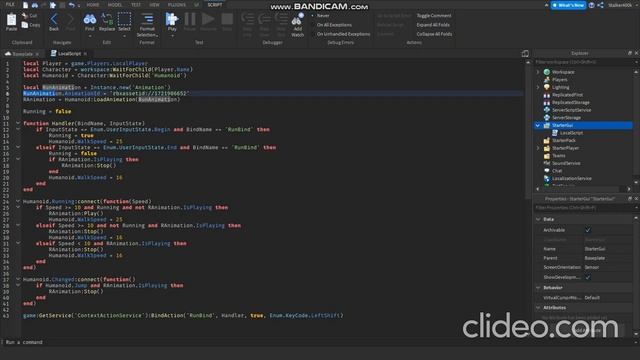The image size is (640, 360).
Task: Open the FILE menu
Action: (x=10, y=4)
